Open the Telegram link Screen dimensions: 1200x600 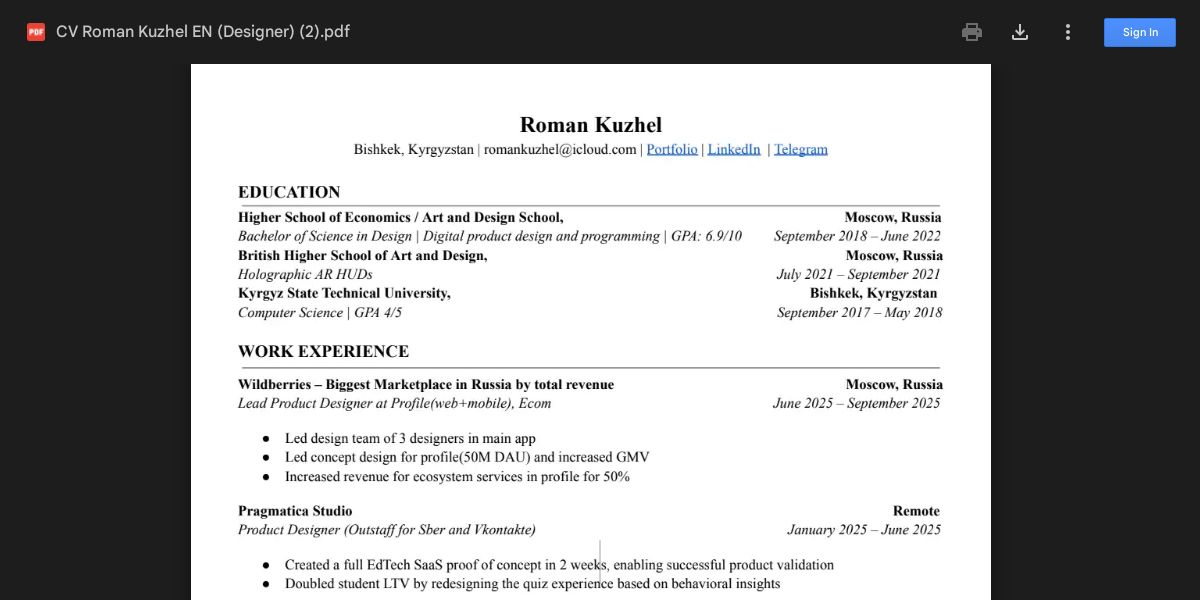[801, 149]
